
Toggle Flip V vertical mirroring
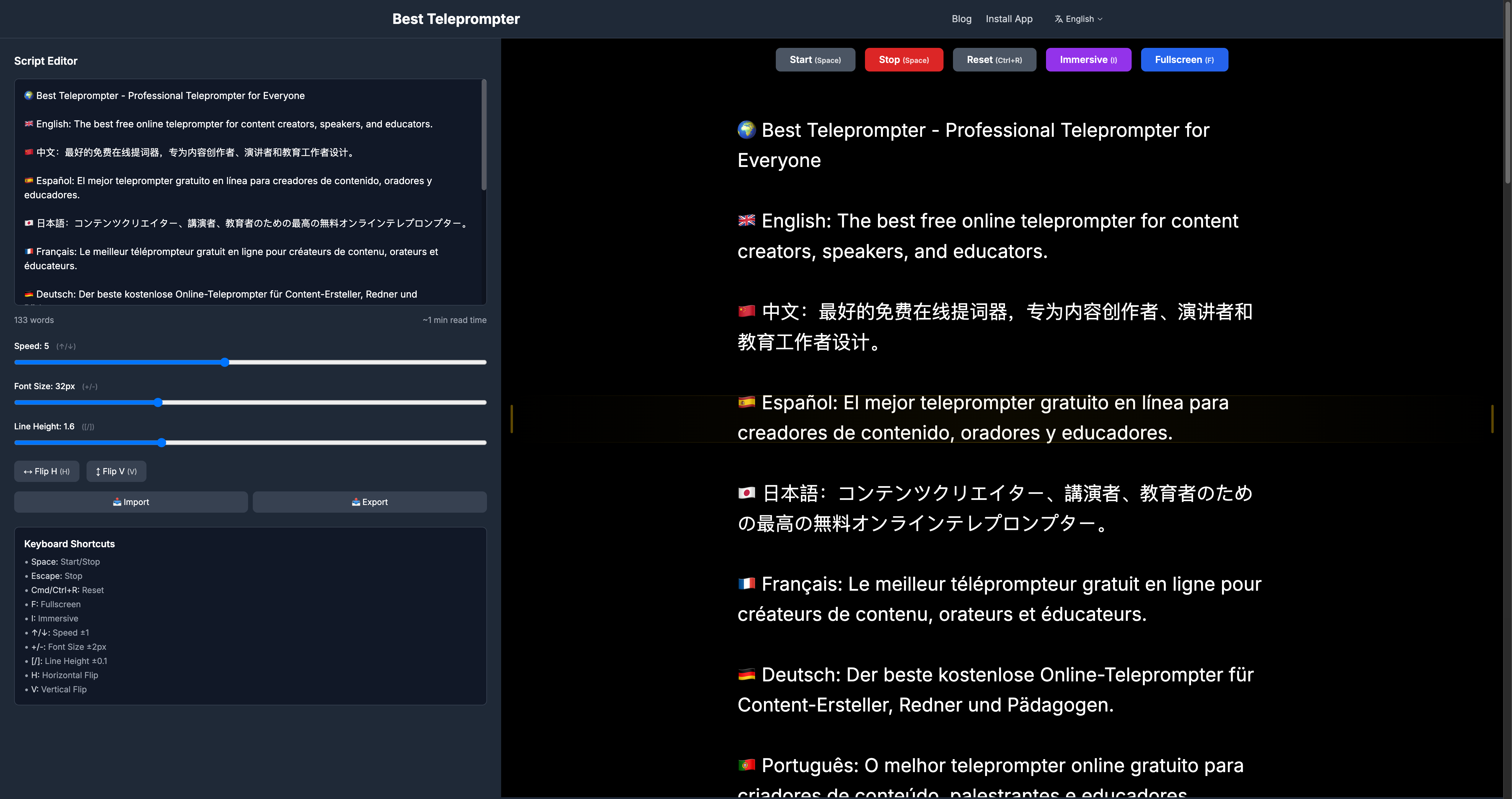click(116, 471)
